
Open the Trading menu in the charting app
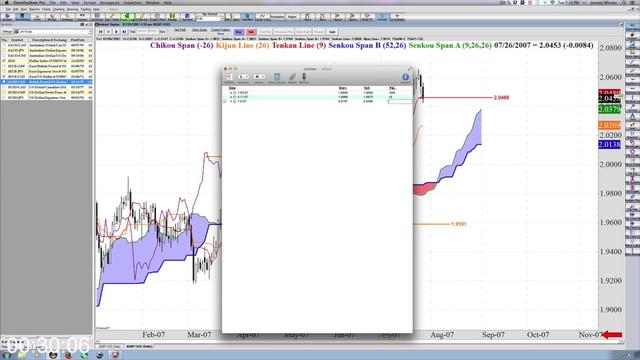(x=85, y=9)
